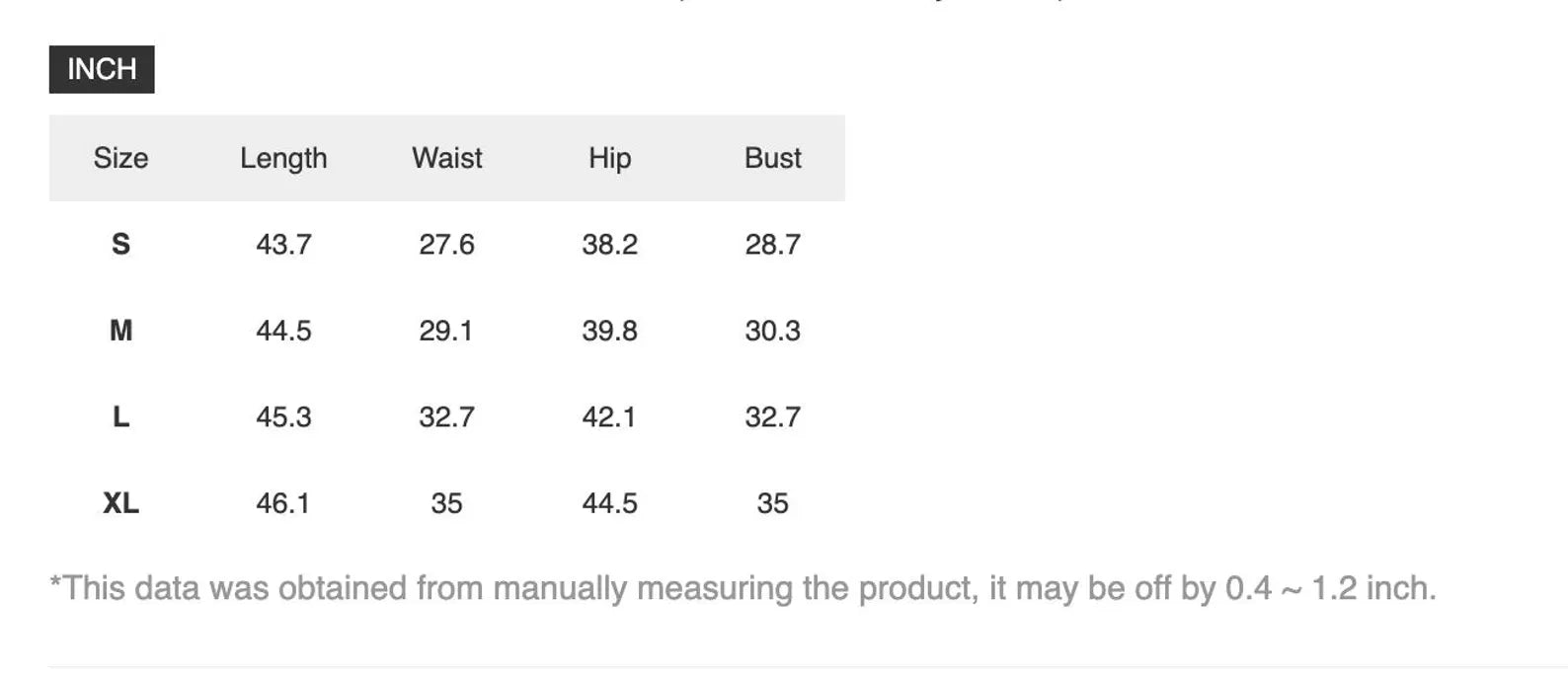Click the manual measuring disclaimer text
The height and width of the screenshot is (676, 1568).
click(743, 588)
